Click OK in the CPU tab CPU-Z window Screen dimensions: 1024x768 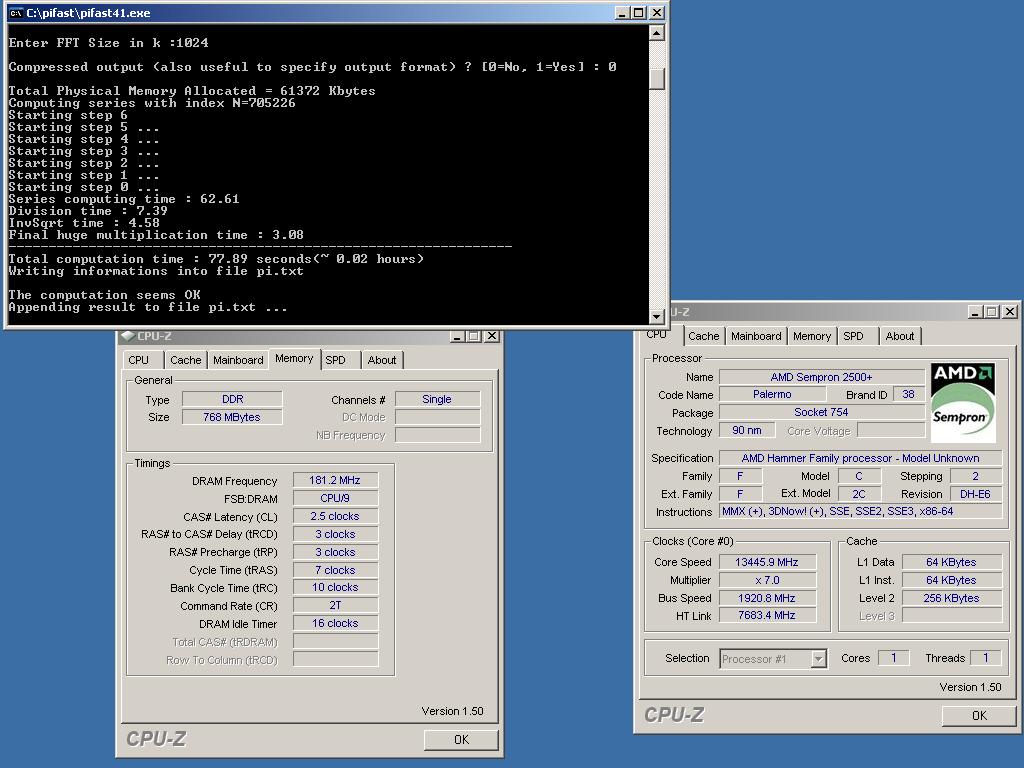[x=979, y=716]
